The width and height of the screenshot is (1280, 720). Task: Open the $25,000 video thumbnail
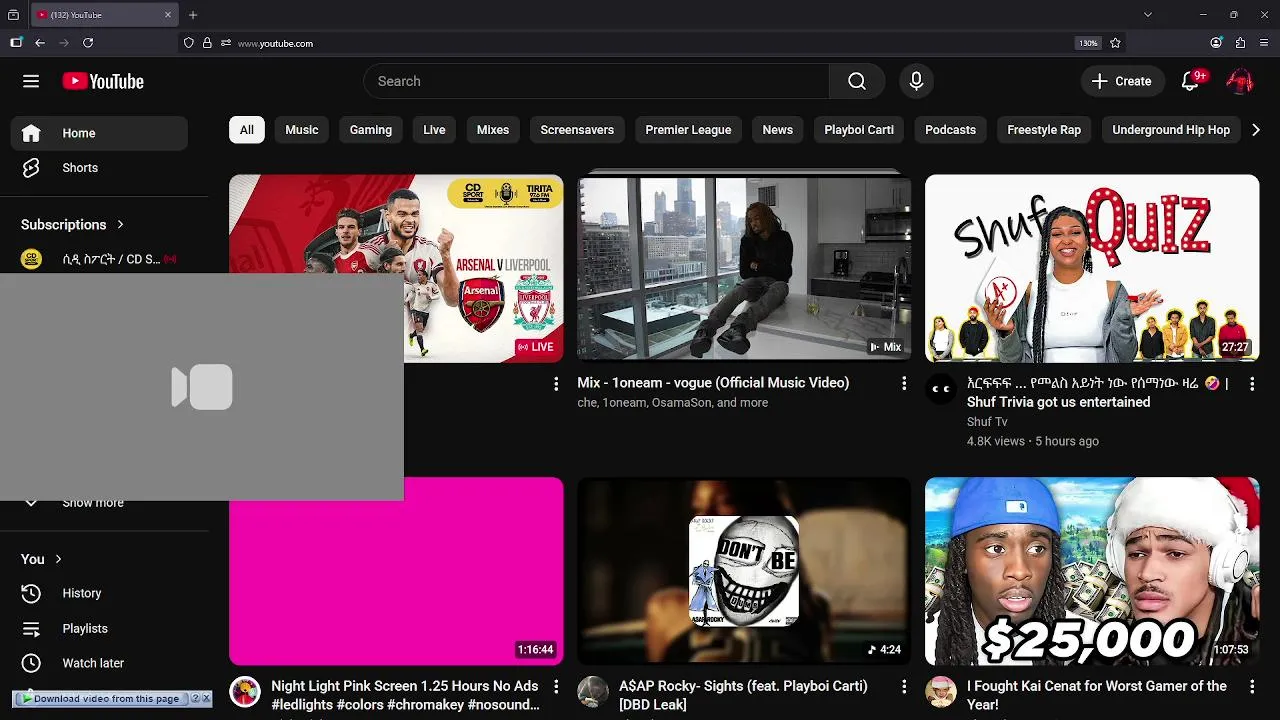pyautogui.click(x=1092, y=571)
